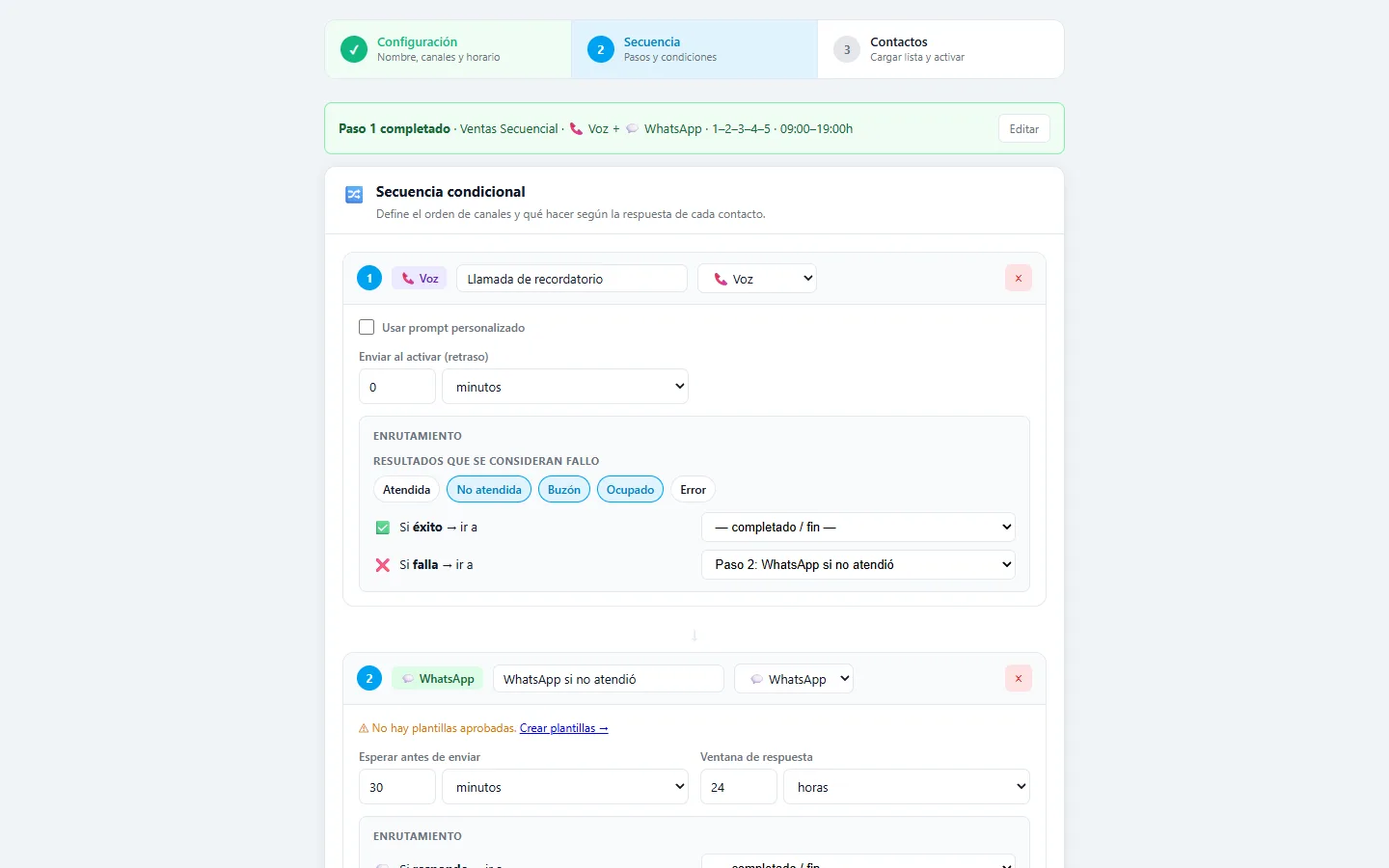Select the Secuencia step tab
The height and width of the screenshot is (868, 1389).
click(694, 49)
